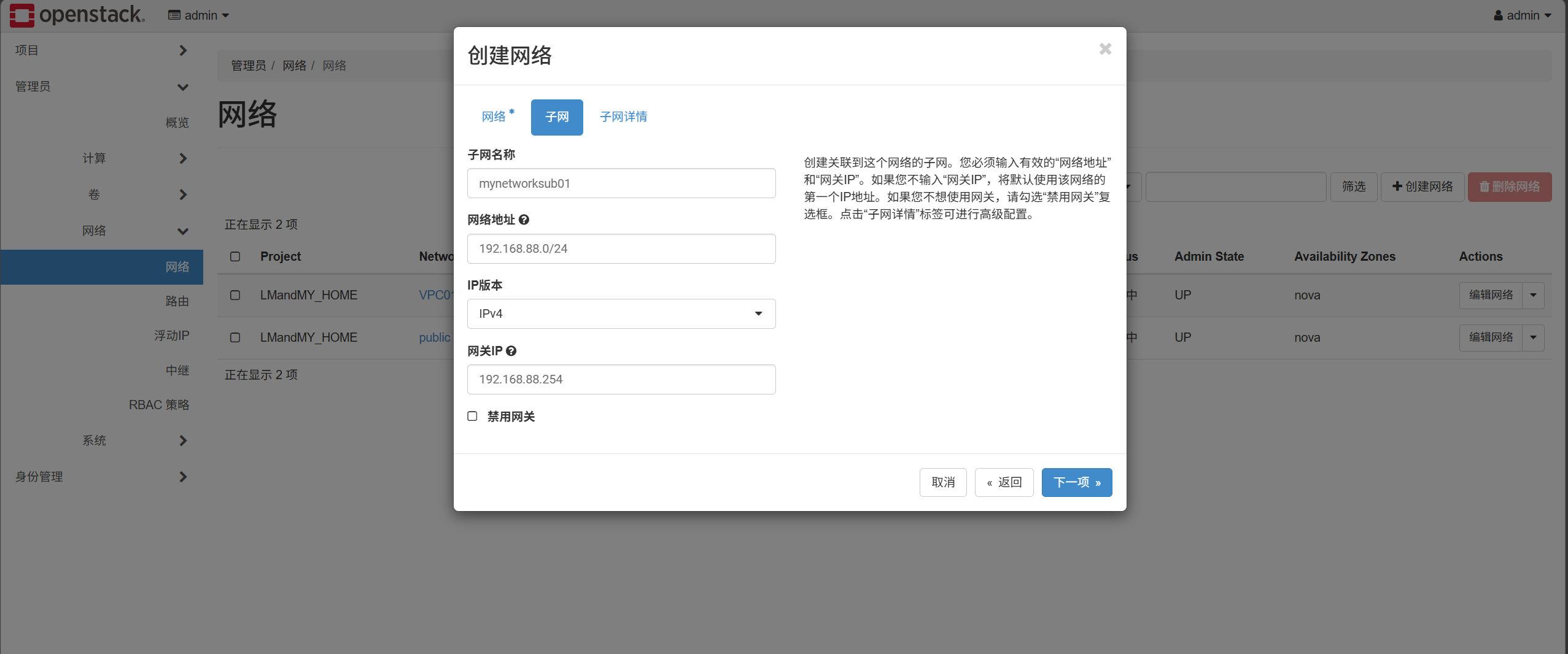Open the 浮动IP sidebar item
Screen dimensions: 1568x654
click(171, 336)
